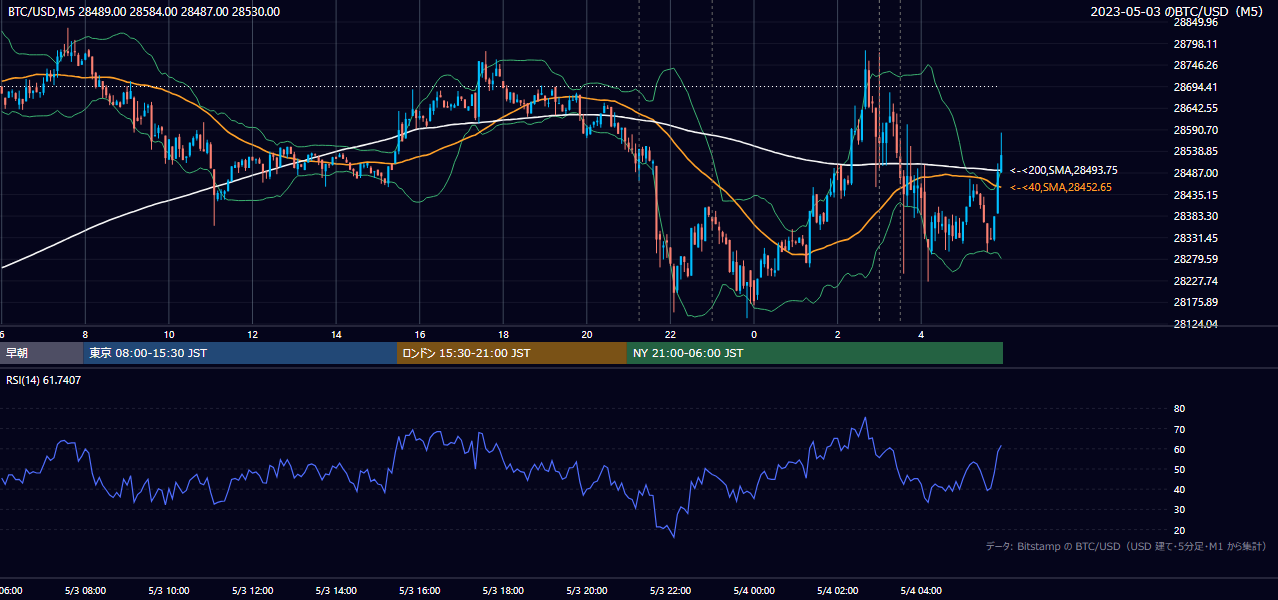Click the price axis value 28694.41
Screen dimensions: 1278x600
coord(1195,87)
